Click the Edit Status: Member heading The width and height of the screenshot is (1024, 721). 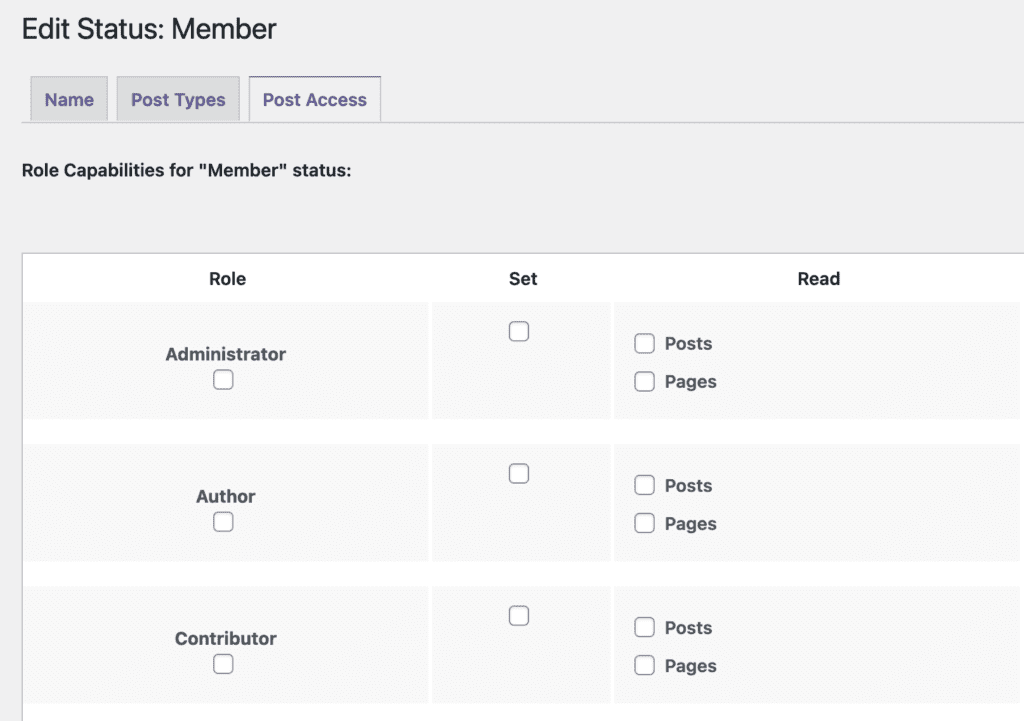tap(148, 29)
